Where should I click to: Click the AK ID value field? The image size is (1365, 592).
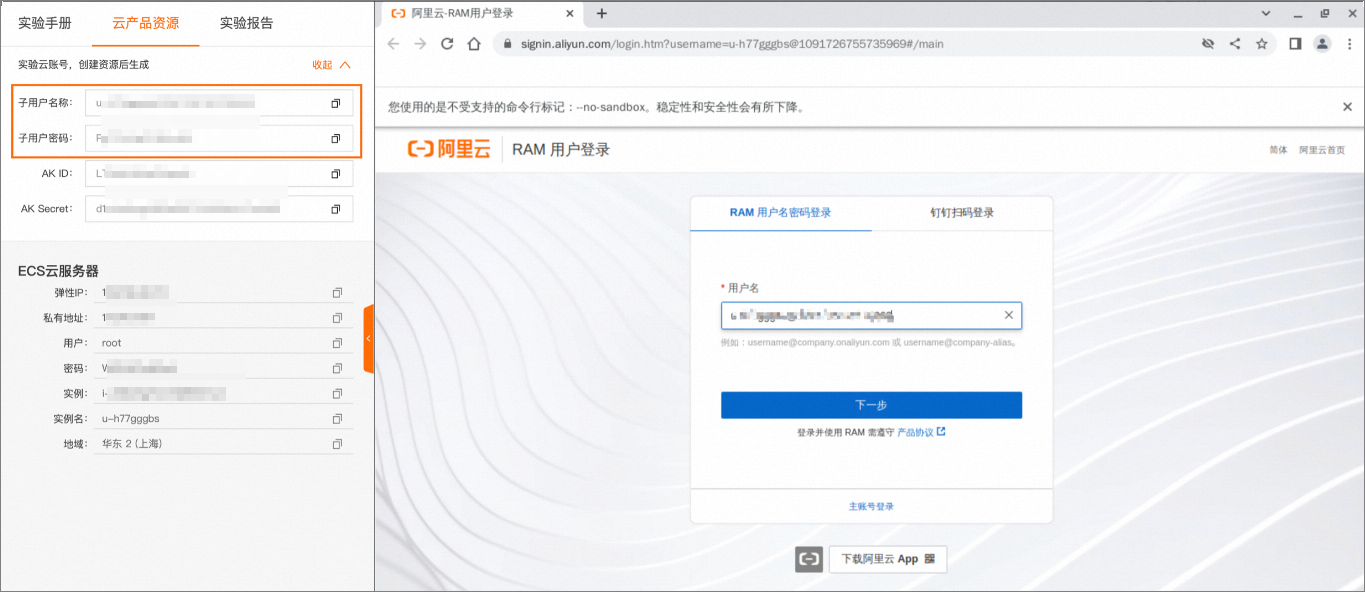[x=219, y=174]
